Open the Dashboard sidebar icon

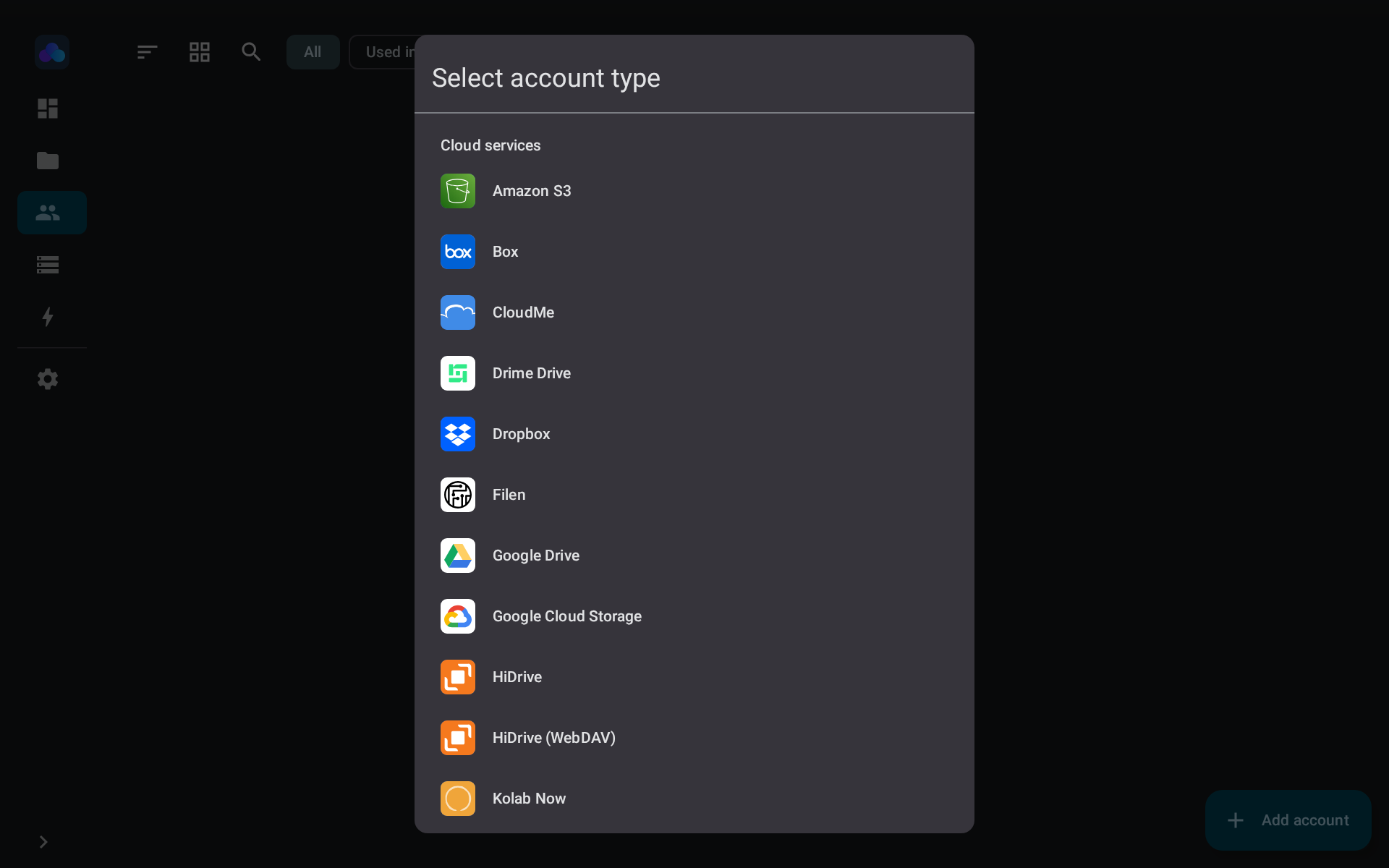[48, 109]
